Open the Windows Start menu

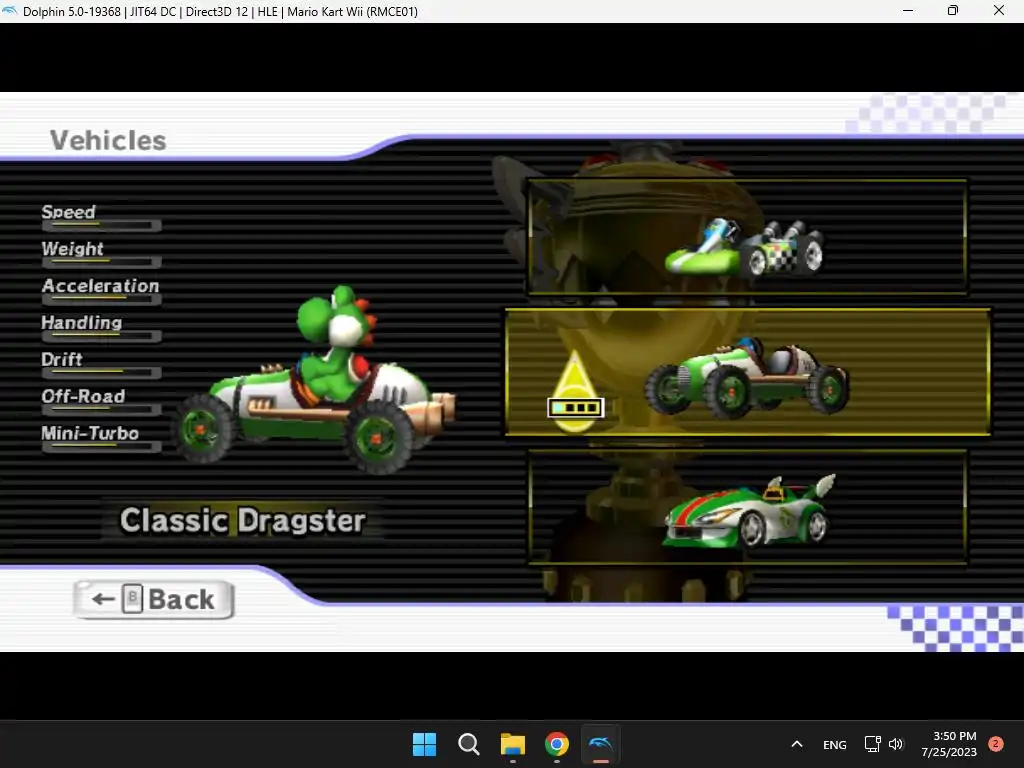tap(424, 744)
